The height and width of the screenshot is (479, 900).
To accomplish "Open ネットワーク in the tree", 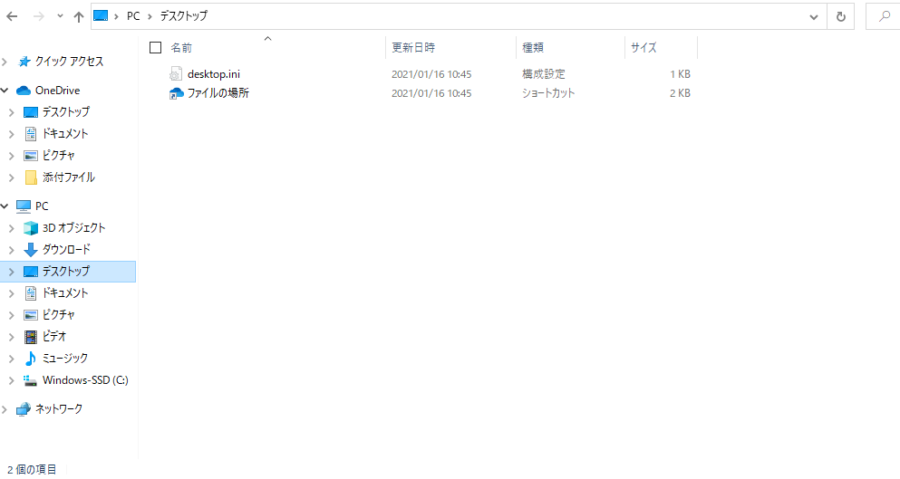I will tap(59, 408).
